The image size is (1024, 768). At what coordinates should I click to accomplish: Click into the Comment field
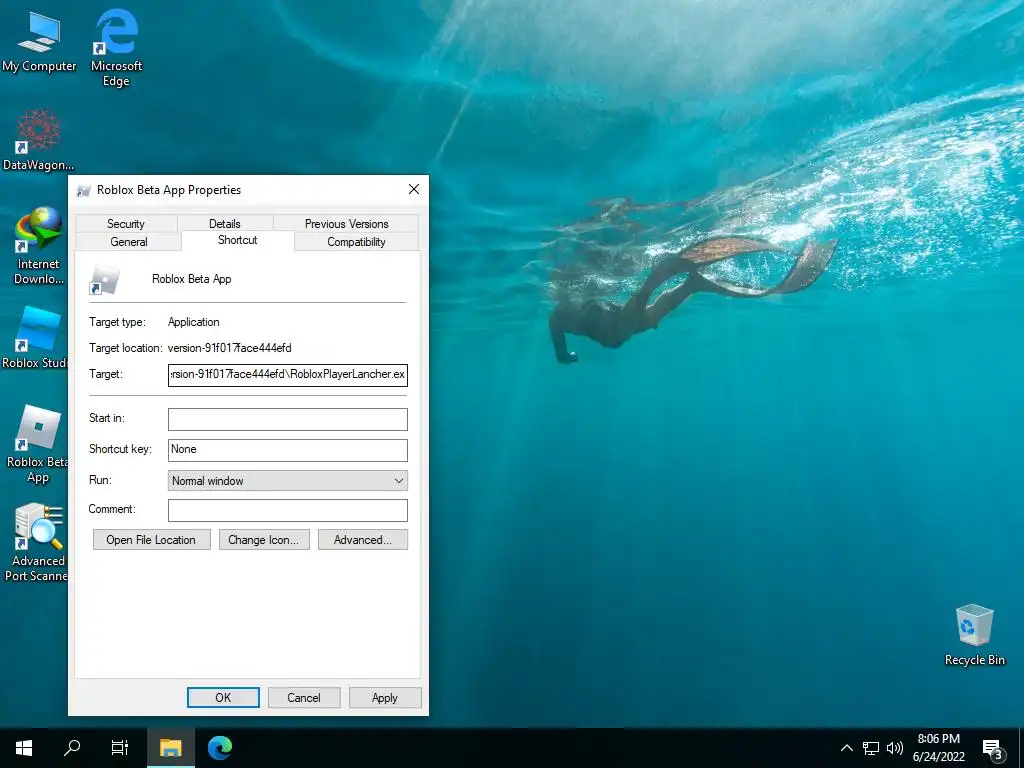point(287,510)
